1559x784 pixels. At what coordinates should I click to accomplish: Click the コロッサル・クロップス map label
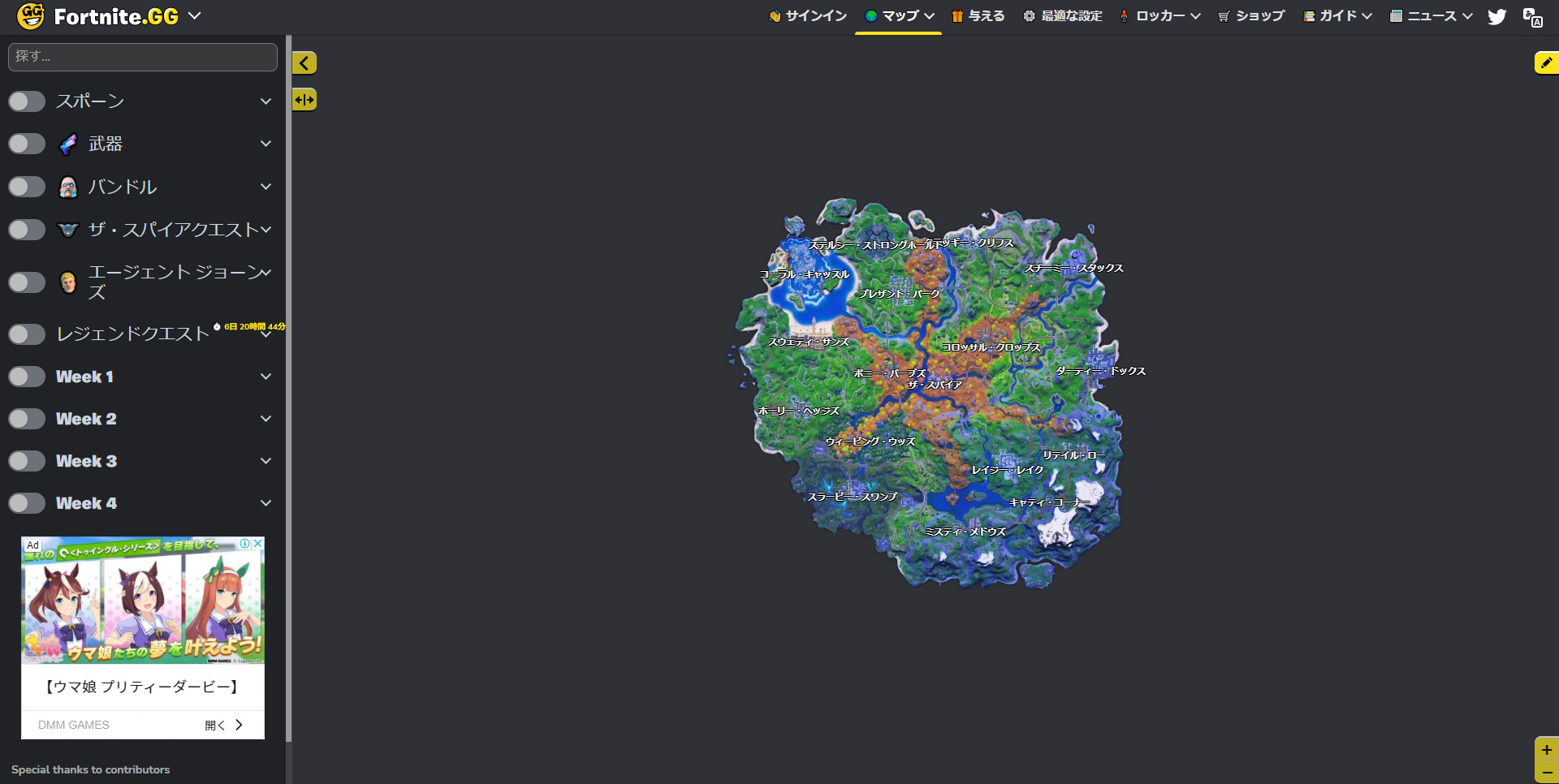[x=991, y=347]
